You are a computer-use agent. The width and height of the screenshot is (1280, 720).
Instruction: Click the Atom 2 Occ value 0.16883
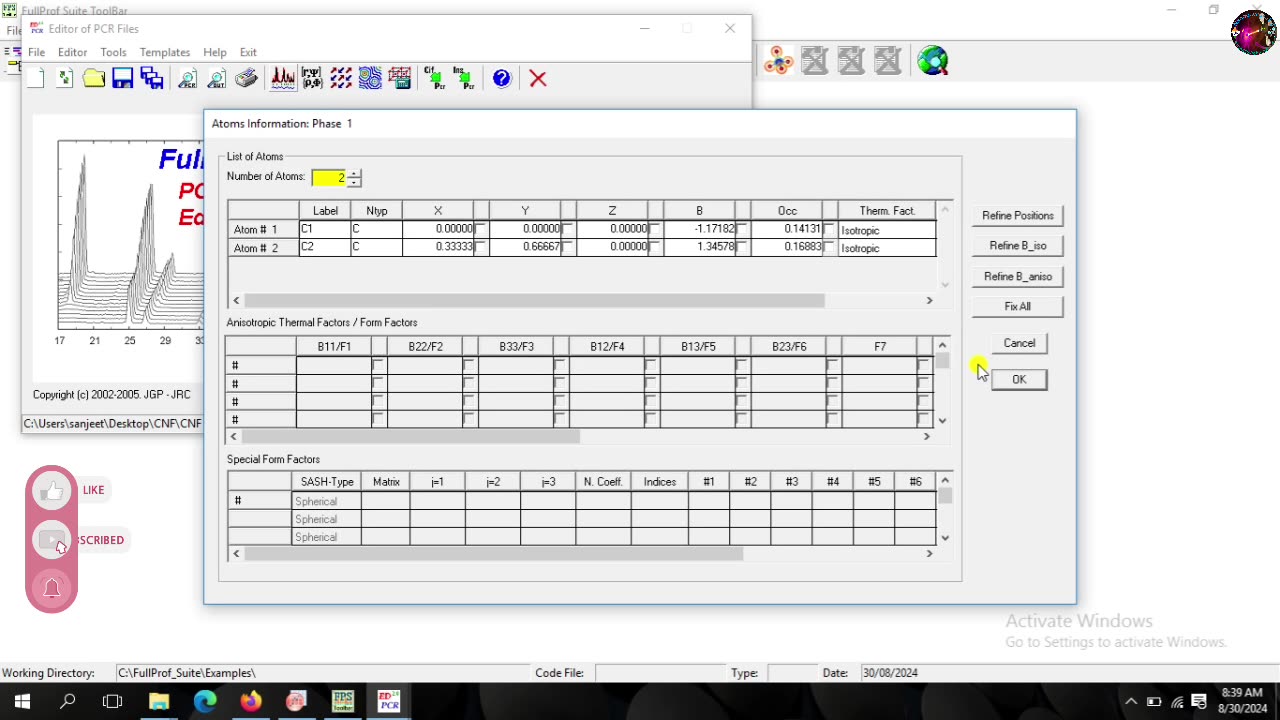tap(787, 247)
